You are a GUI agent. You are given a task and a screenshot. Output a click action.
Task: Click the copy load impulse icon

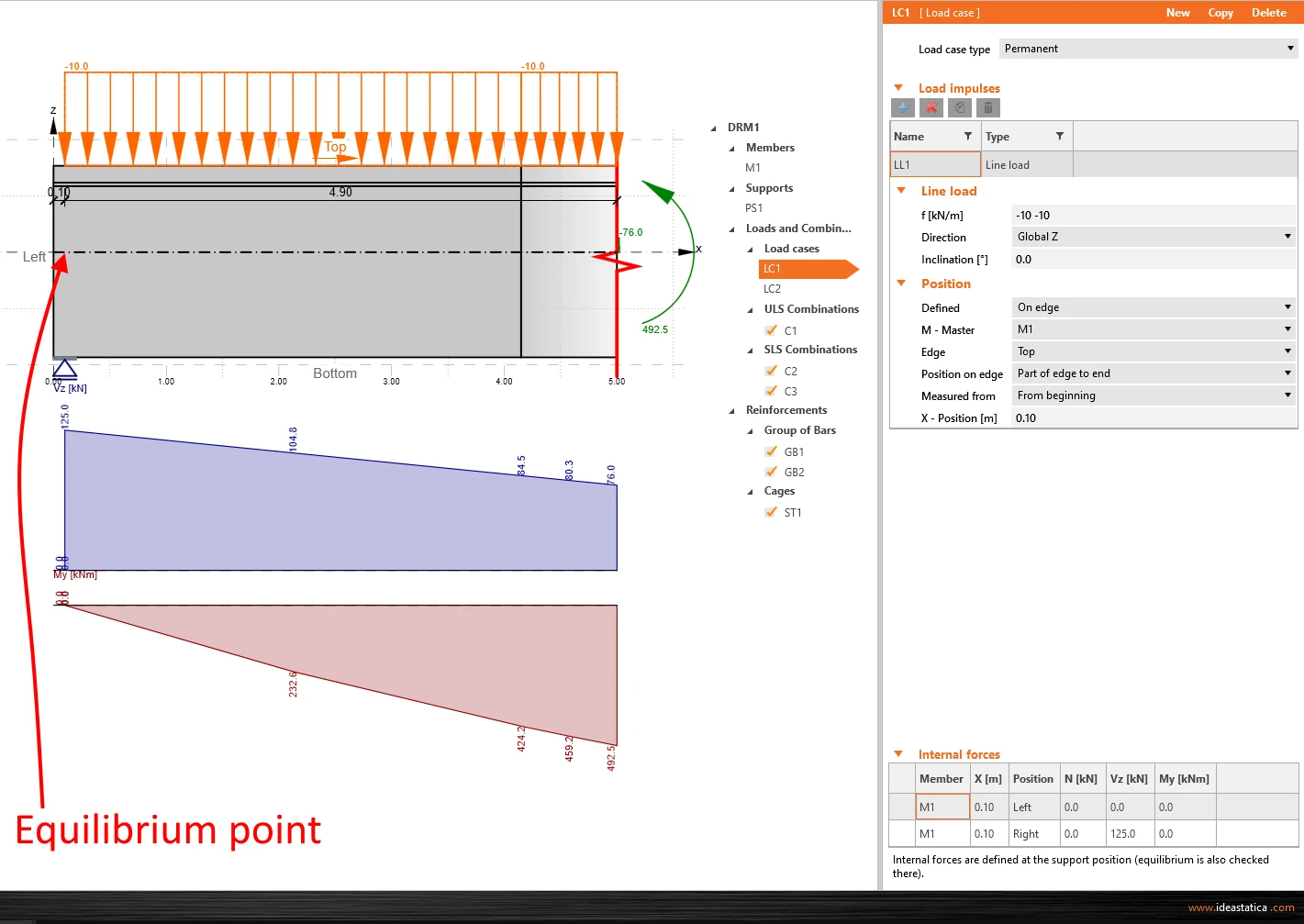click(960, 107)
